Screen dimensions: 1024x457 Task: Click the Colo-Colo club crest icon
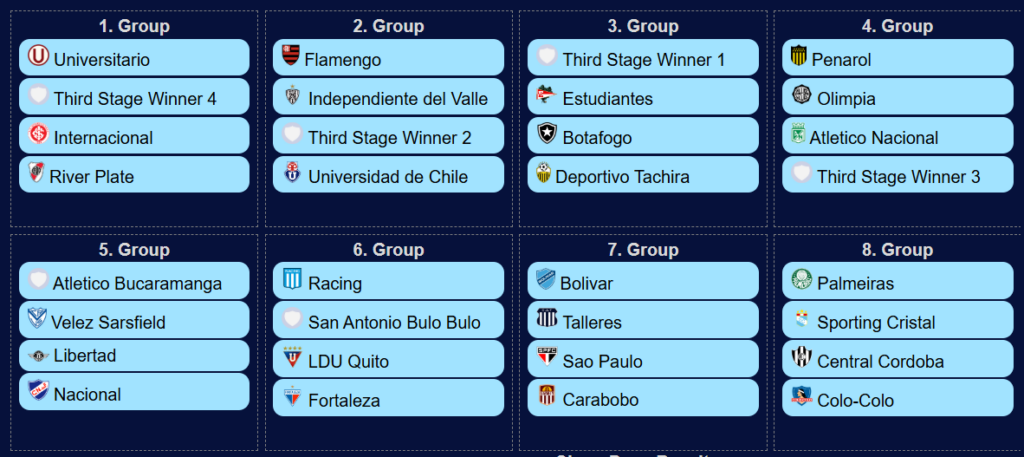point(801,399)
